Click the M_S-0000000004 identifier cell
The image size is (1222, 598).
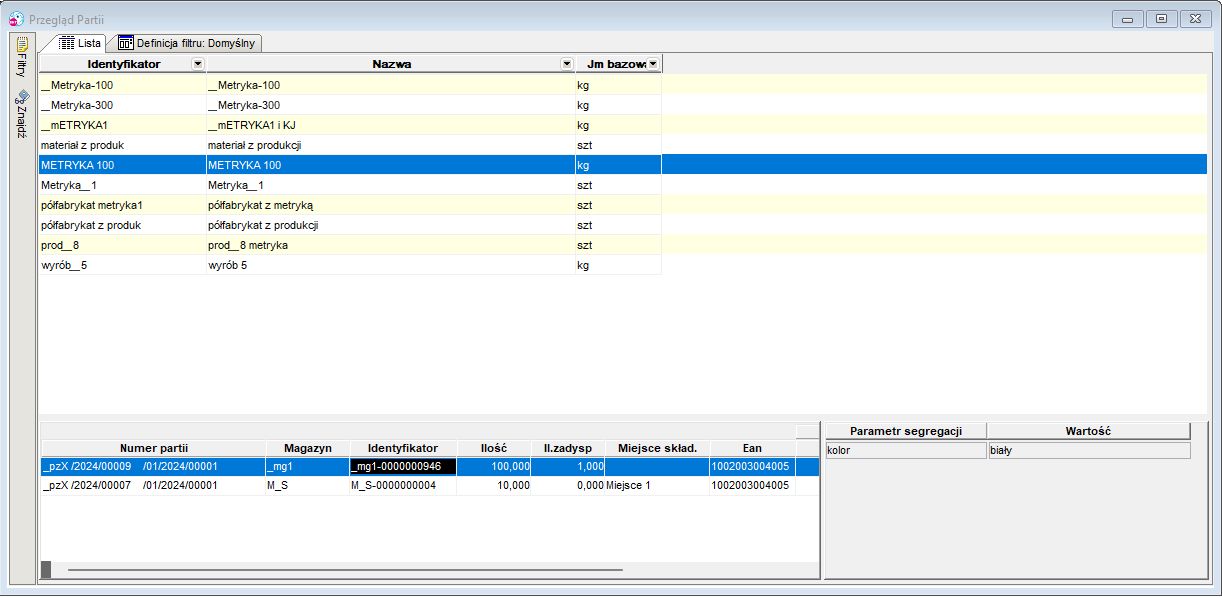403,485
